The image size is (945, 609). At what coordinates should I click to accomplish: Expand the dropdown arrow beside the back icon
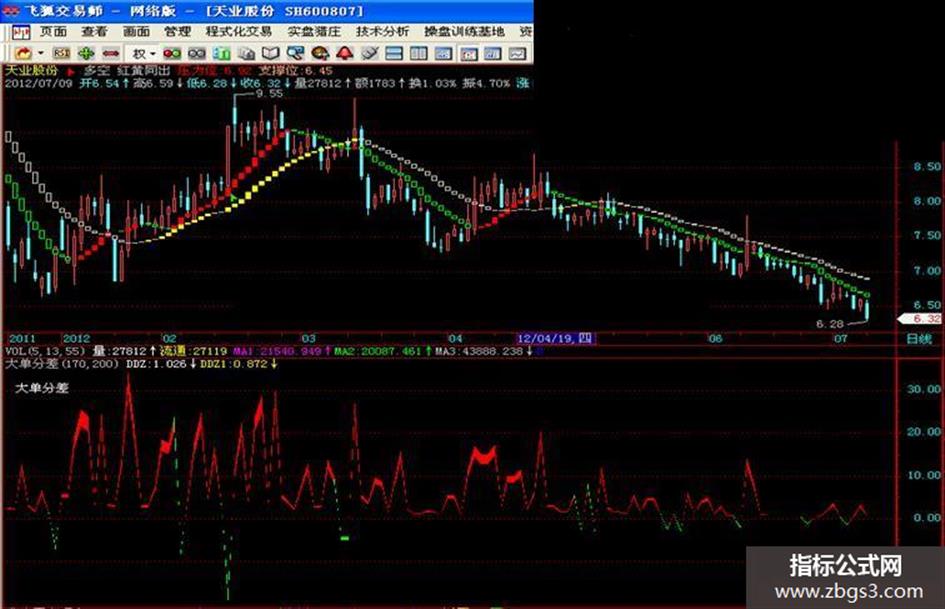(40, 54)
